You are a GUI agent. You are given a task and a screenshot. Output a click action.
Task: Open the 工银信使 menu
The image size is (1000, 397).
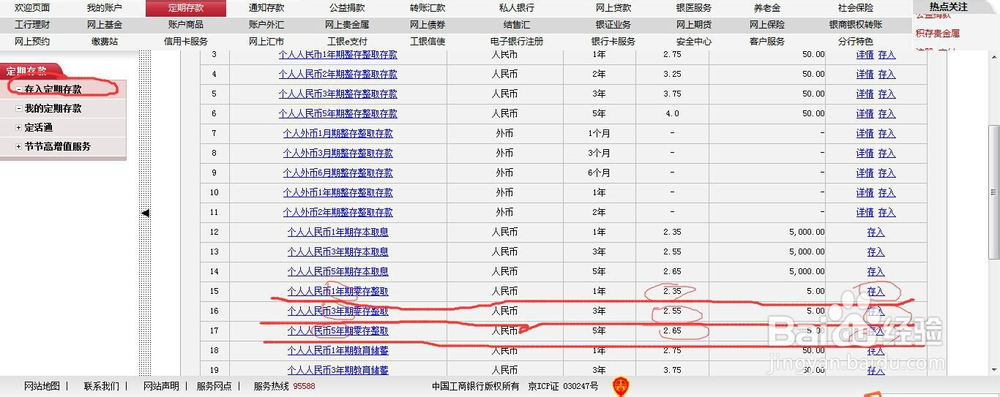click(x=428, y=41)
